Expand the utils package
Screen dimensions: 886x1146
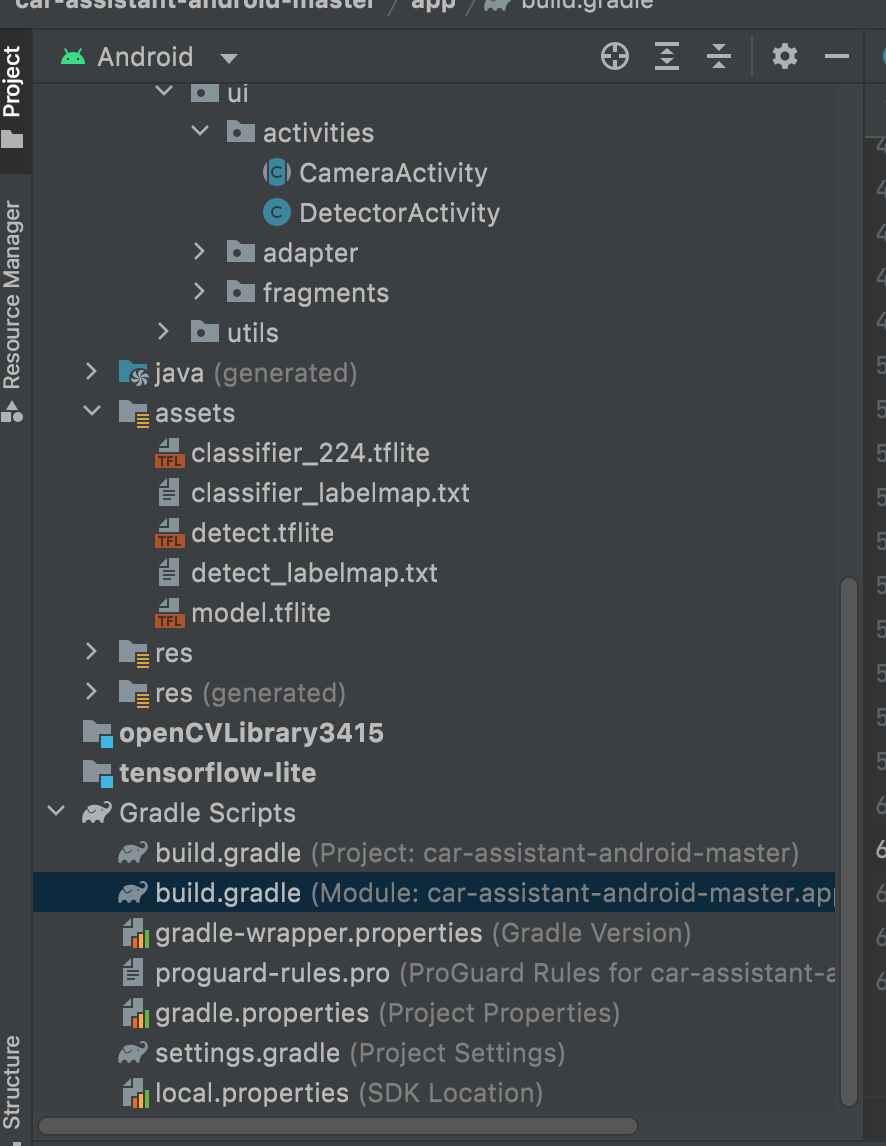point(163,332)
